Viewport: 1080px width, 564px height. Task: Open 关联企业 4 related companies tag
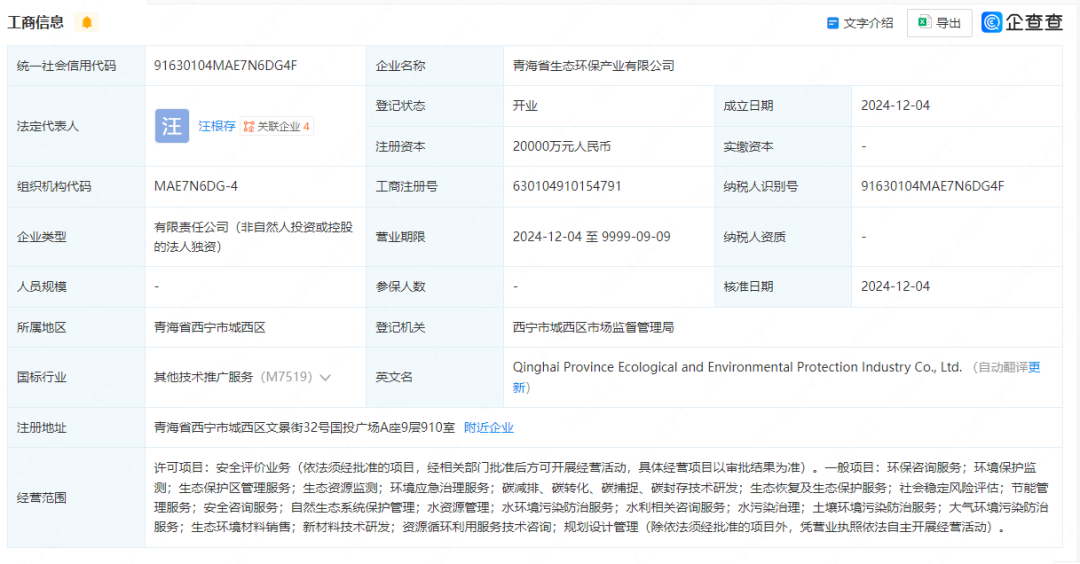[x=277, y=126]
